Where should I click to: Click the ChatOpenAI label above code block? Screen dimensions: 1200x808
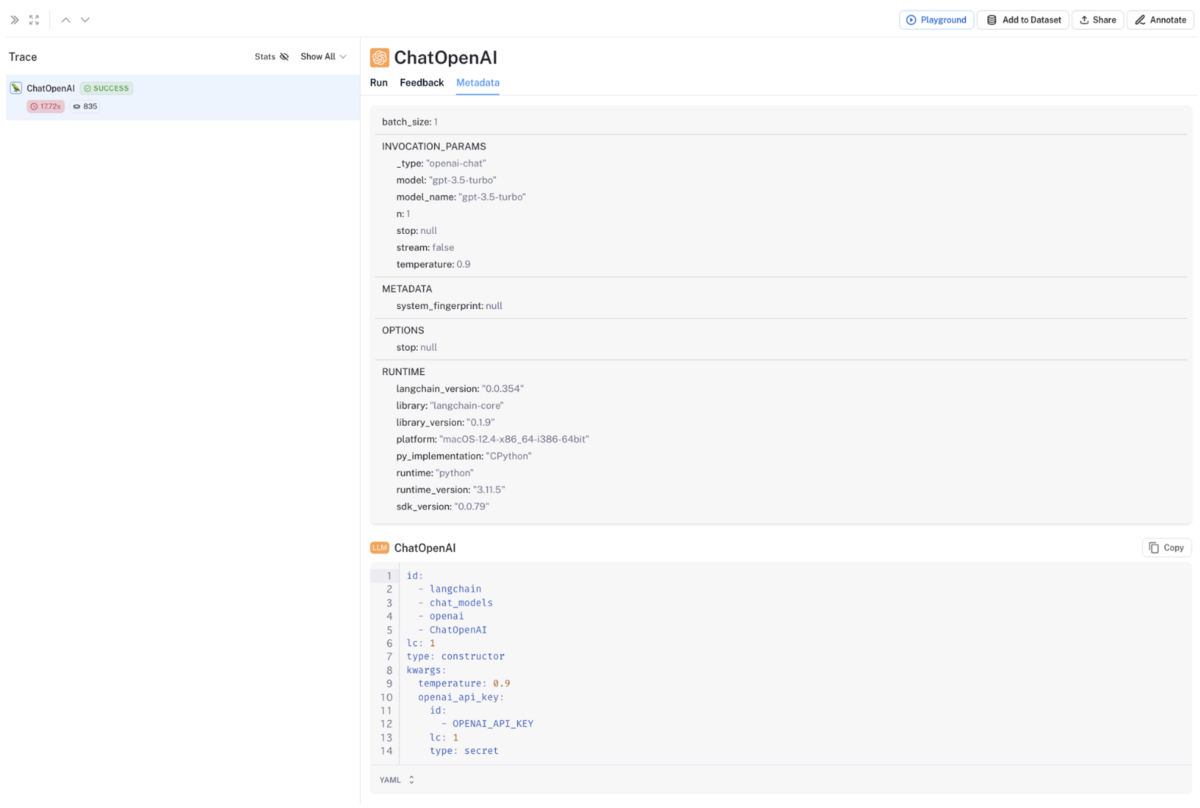[x=425, y=548]
